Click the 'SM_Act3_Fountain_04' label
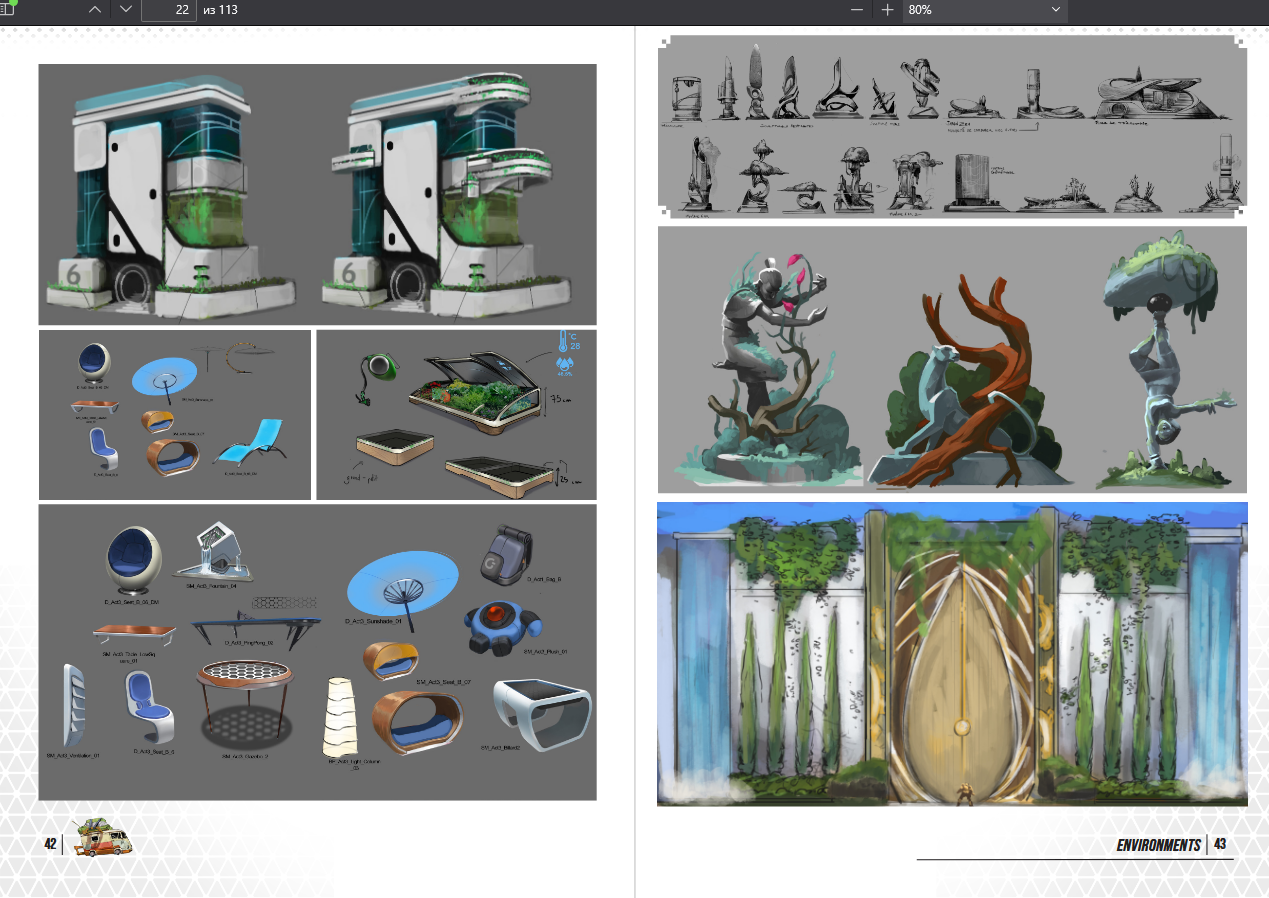This screenshot has width=1269, height=898. click(211, 587)
